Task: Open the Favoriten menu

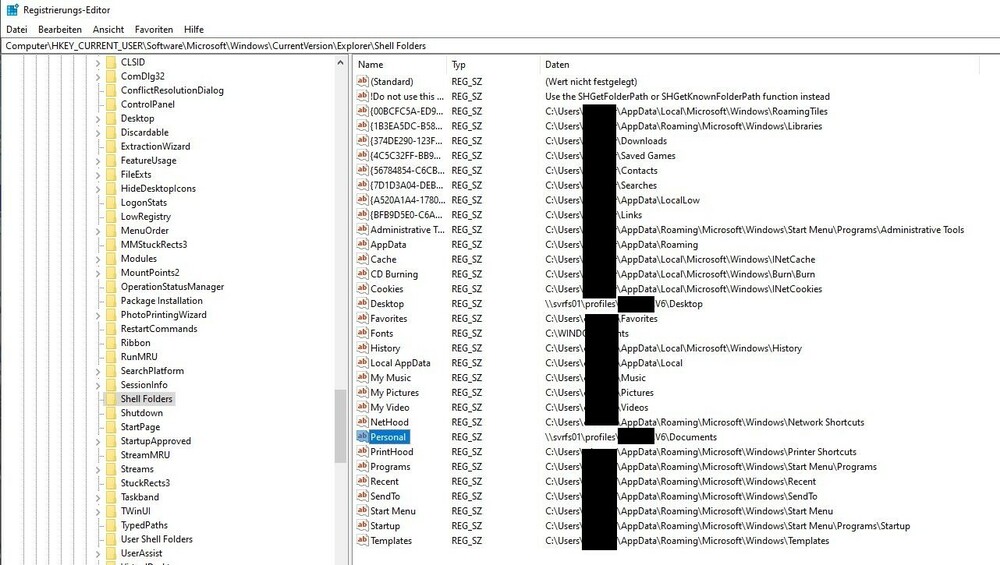Action: tap(153, 30)
